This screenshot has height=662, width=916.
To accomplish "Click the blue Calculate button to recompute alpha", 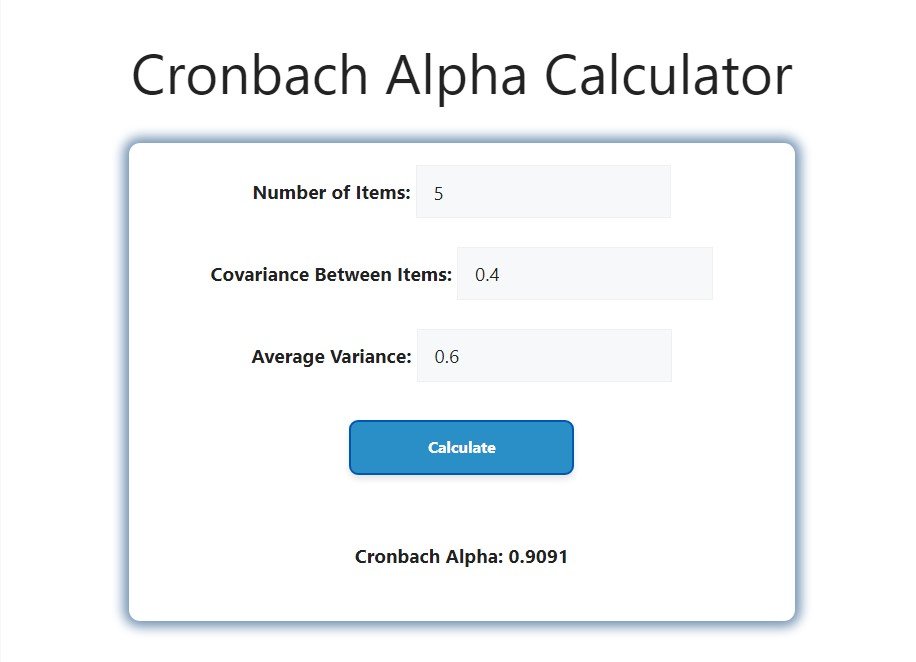I will click(x=461, y=447).
